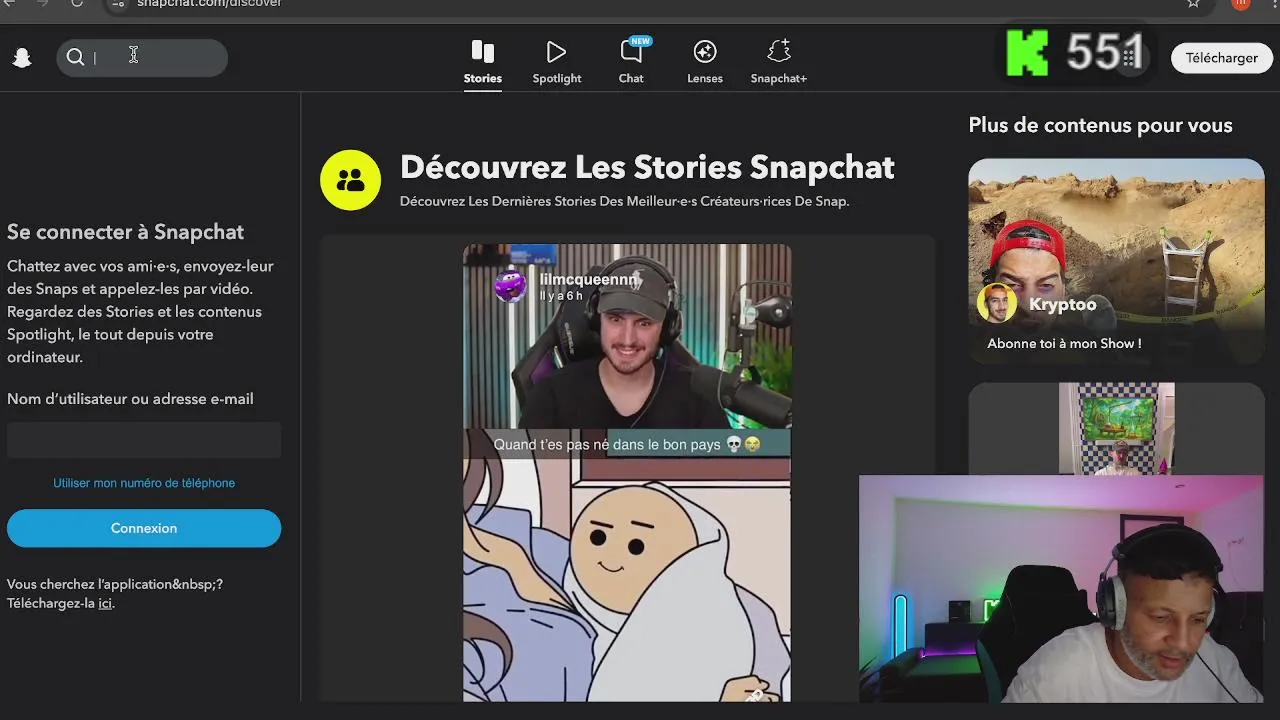1280x720 pixels.
Task: Open the Stories tab
Action: (x=483, y=62)
